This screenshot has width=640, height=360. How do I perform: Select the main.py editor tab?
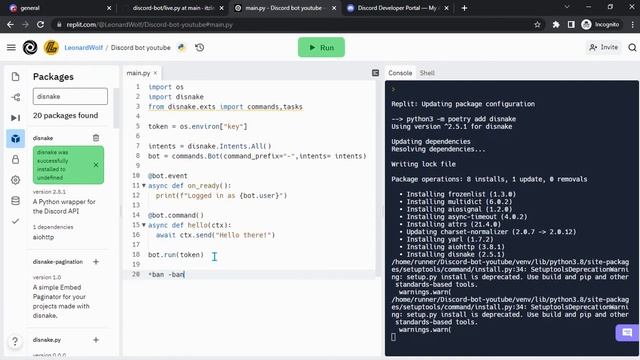tap(138, 73)
